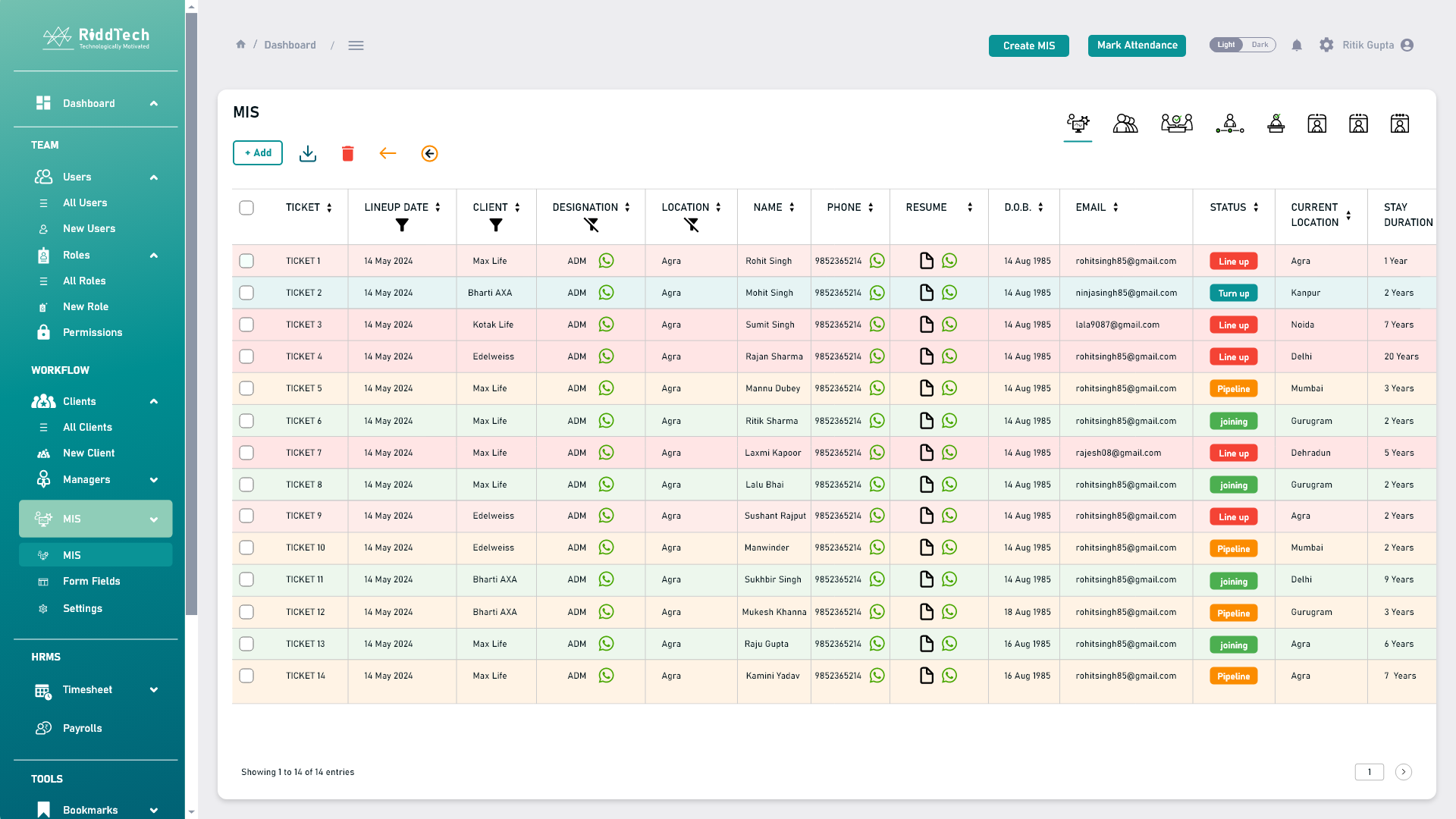Expand the Bookmarks sidebar group
The height and width of the screenshot is (819, 1456).
[154, 811]
